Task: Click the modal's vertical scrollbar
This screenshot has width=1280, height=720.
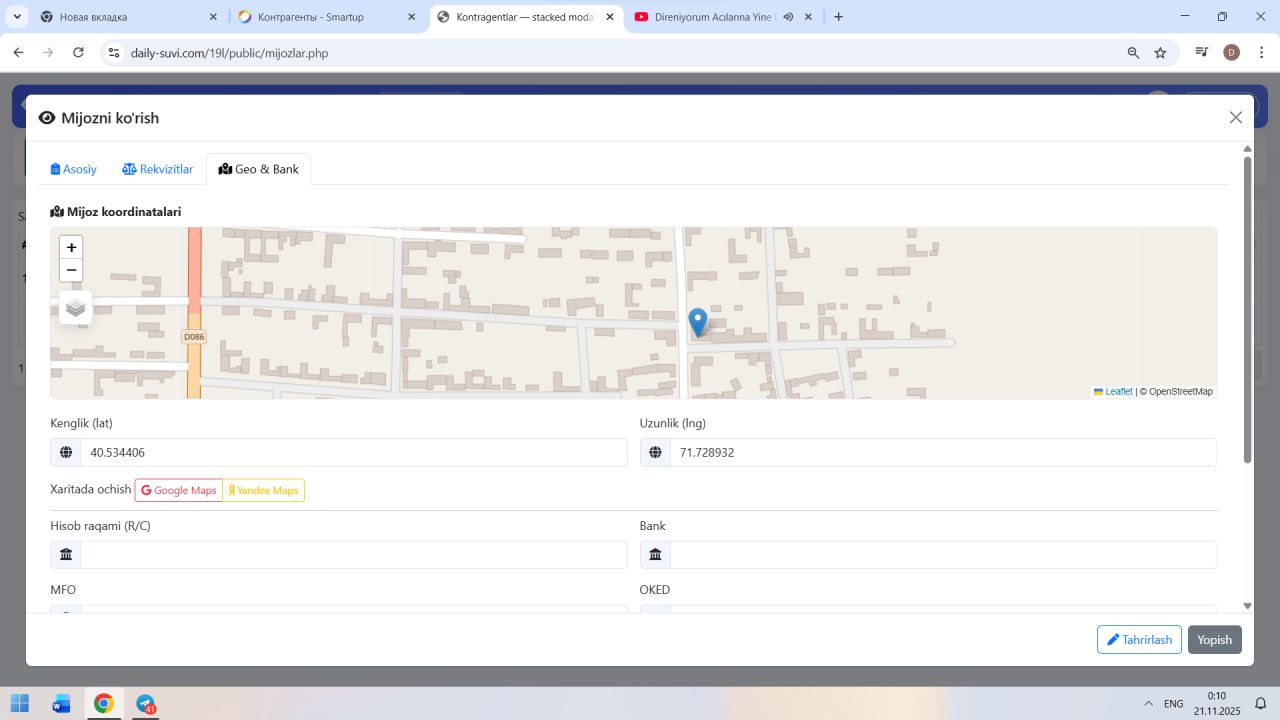Action: click(x=1247, y=310)
